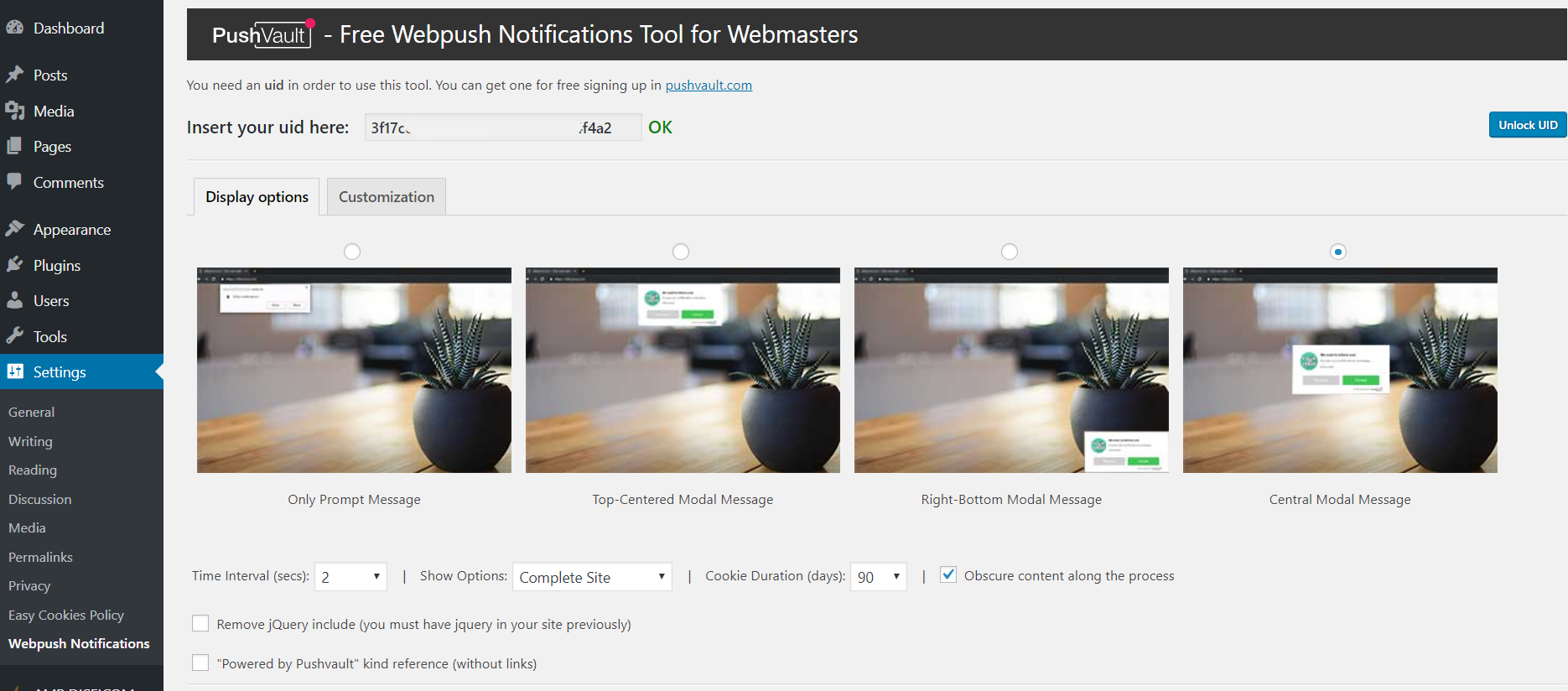The width and height of the screenshot is (1568, 691).
Task: Click the Media camera-music icon in main menu
Action: point(14,111)
